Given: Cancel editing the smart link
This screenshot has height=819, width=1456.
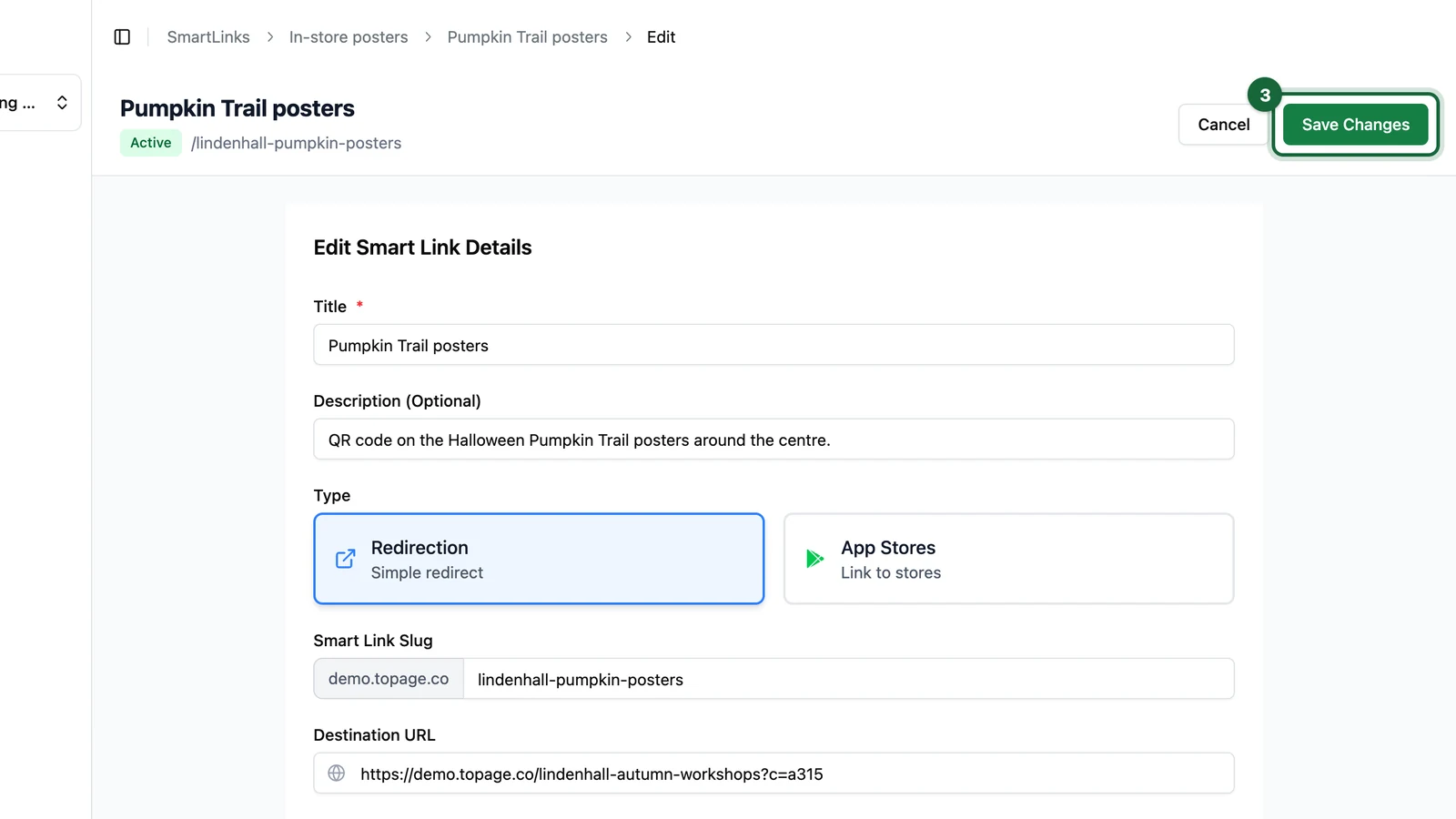Looking at the screenshot, I should coord(1223,125).
